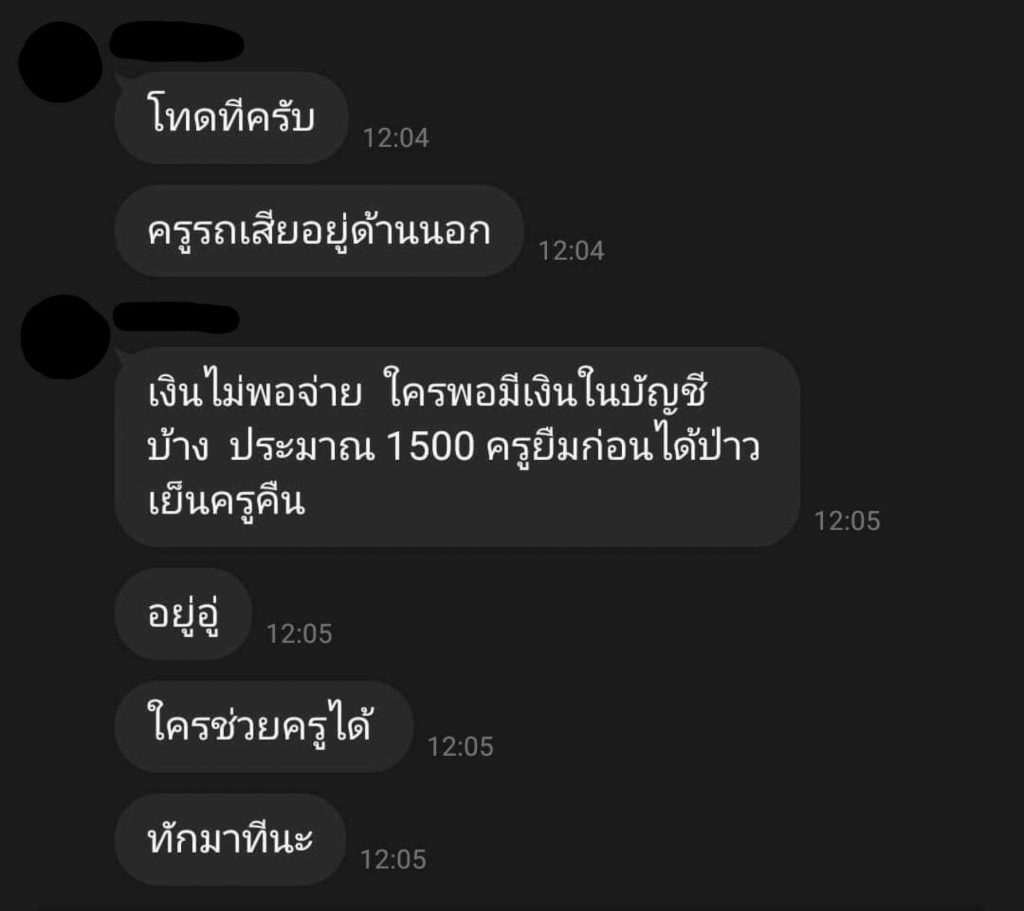
Task: Click the 12:05 timestamp beside the 1500 message
Action: point(847,521)
